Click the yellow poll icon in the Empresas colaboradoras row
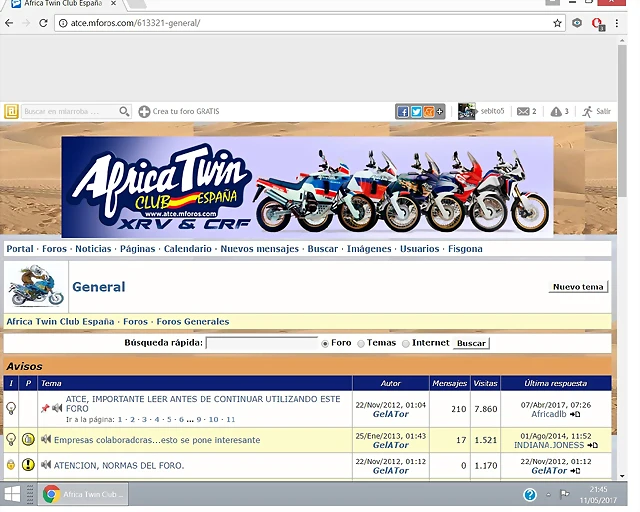Screen dimensions: 640x512 pos(28,439)
